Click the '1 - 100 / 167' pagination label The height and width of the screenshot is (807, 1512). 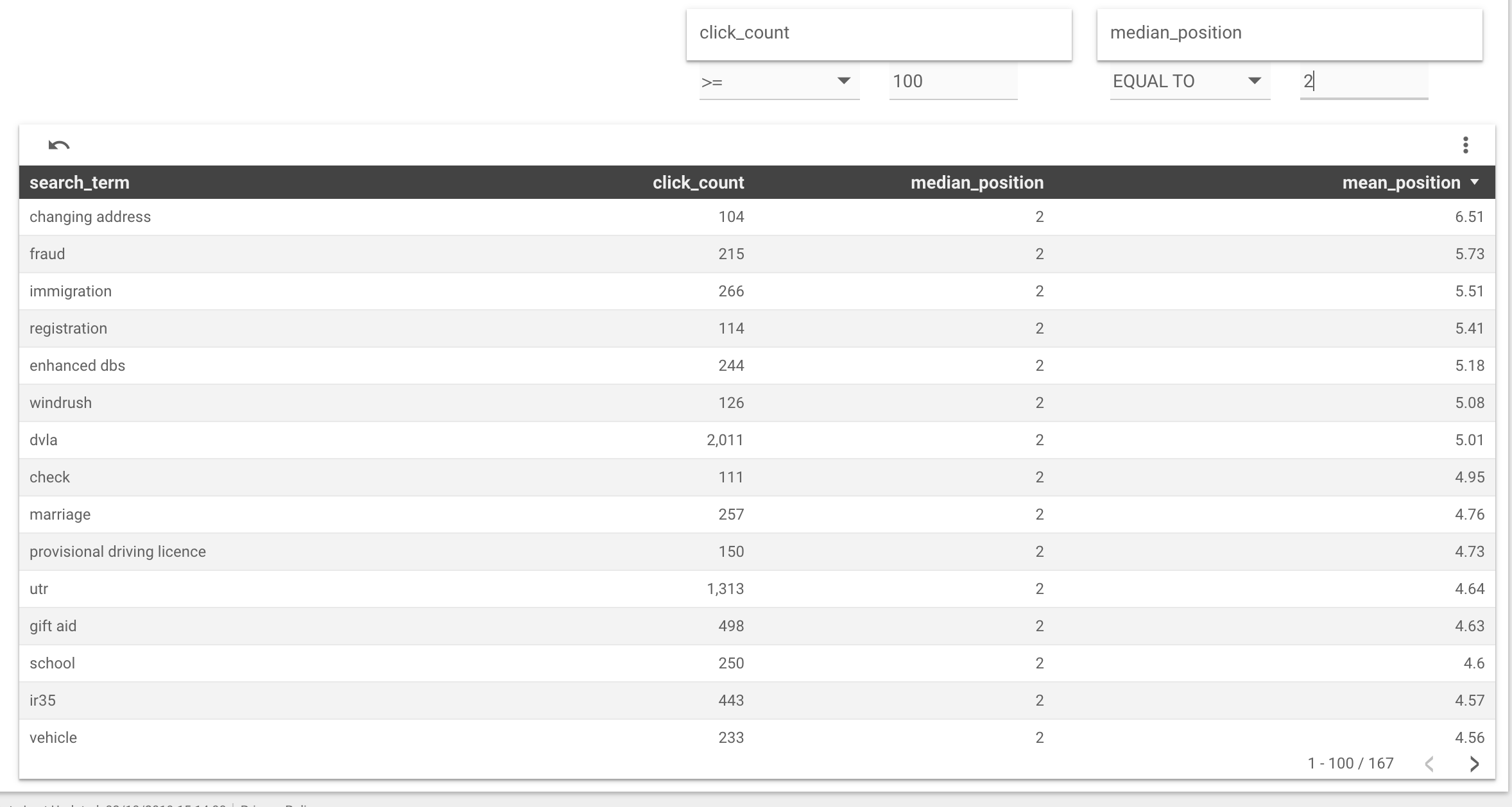[x=1350, y=763]
